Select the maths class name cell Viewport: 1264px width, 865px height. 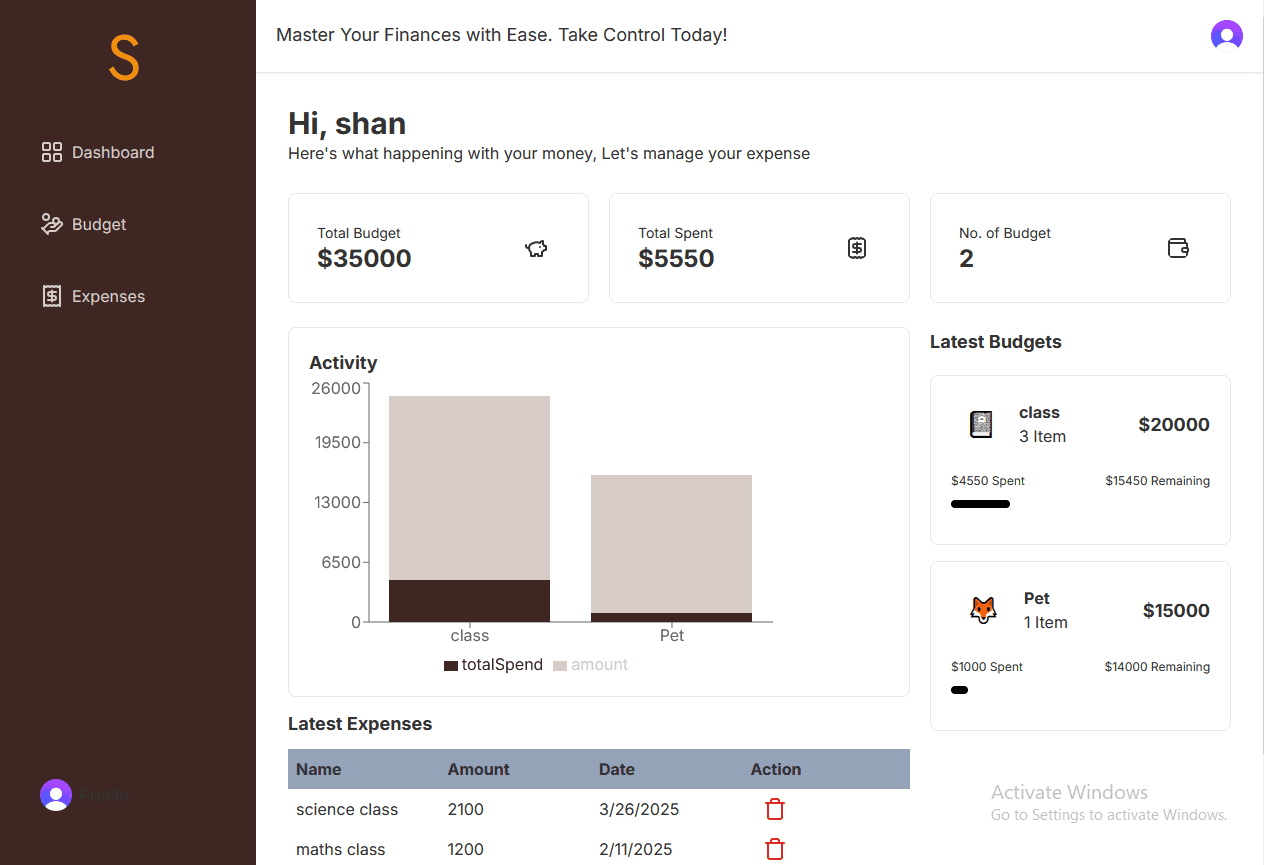pyautogui.click(x=340, y=849)
